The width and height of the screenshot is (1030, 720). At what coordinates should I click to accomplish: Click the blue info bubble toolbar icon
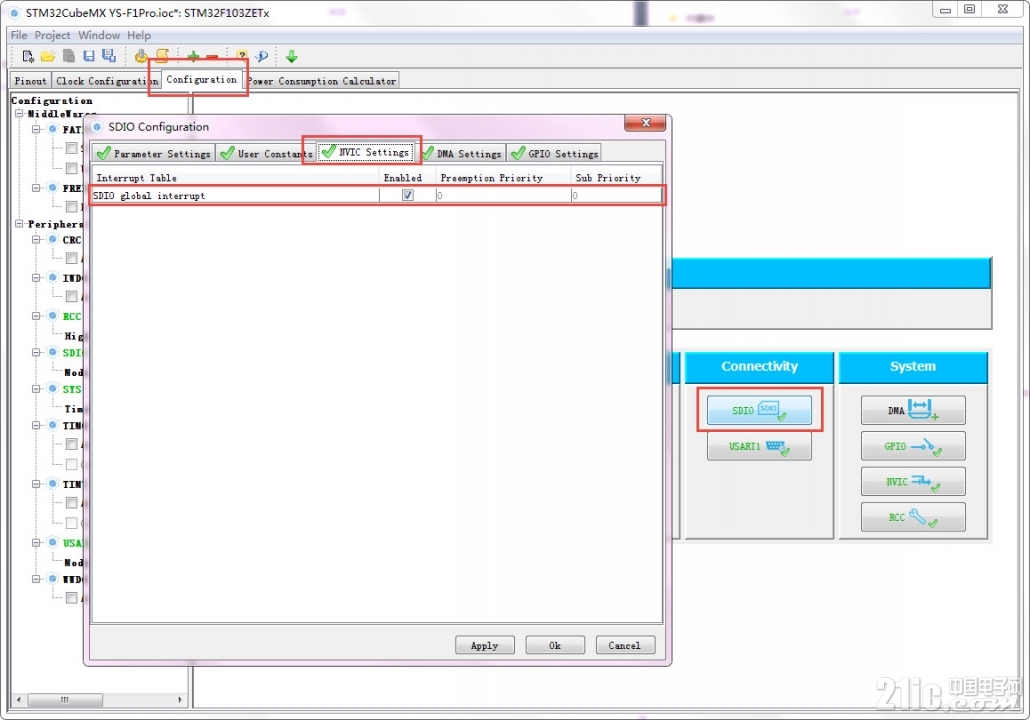(262, 56)
